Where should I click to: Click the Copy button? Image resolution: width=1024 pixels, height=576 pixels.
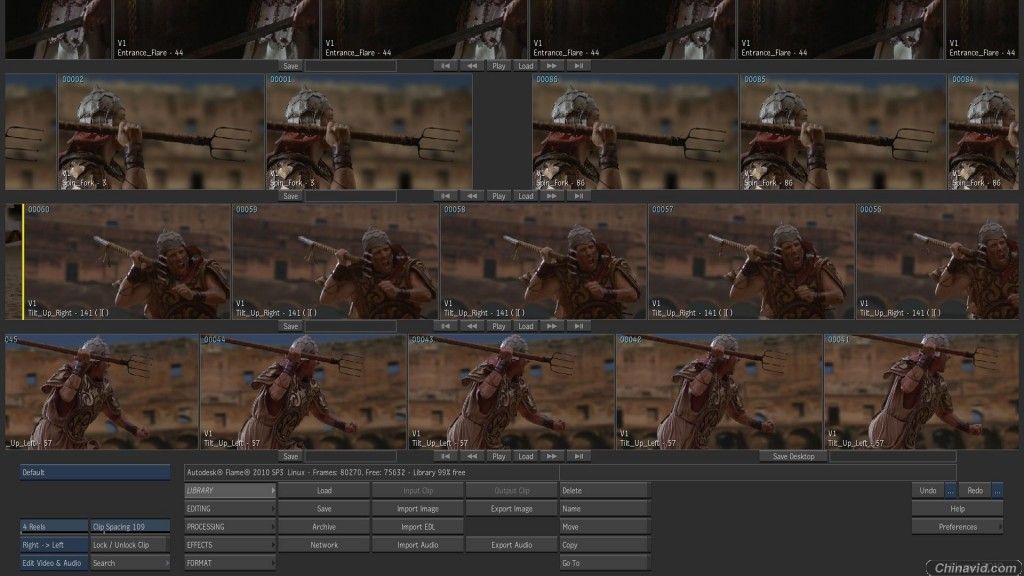(605, 545)
